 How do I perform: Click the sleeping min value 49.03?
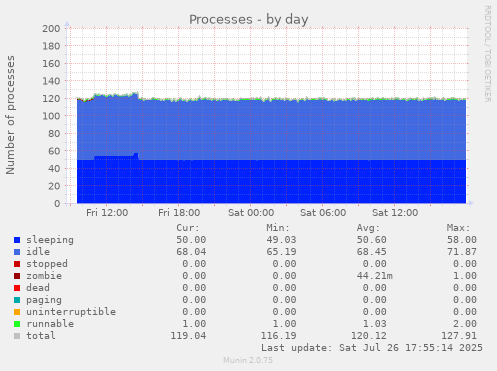tap(281, 240)
